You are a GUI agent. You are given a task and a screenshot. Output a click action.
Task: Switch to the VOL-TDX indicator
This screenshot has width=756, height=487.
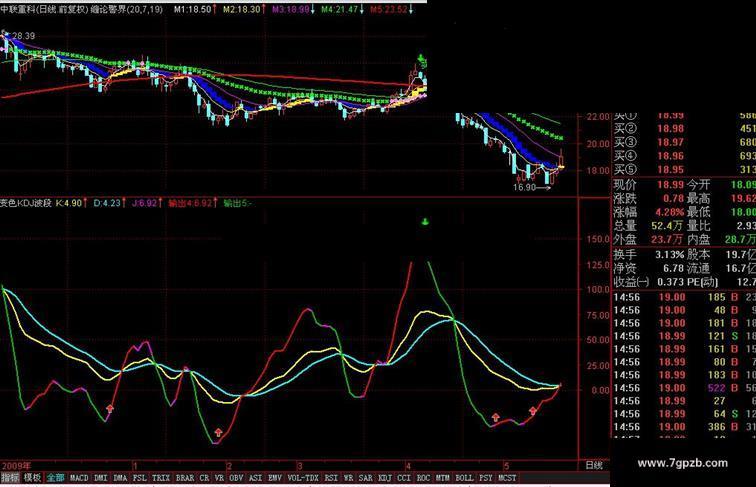303,478
